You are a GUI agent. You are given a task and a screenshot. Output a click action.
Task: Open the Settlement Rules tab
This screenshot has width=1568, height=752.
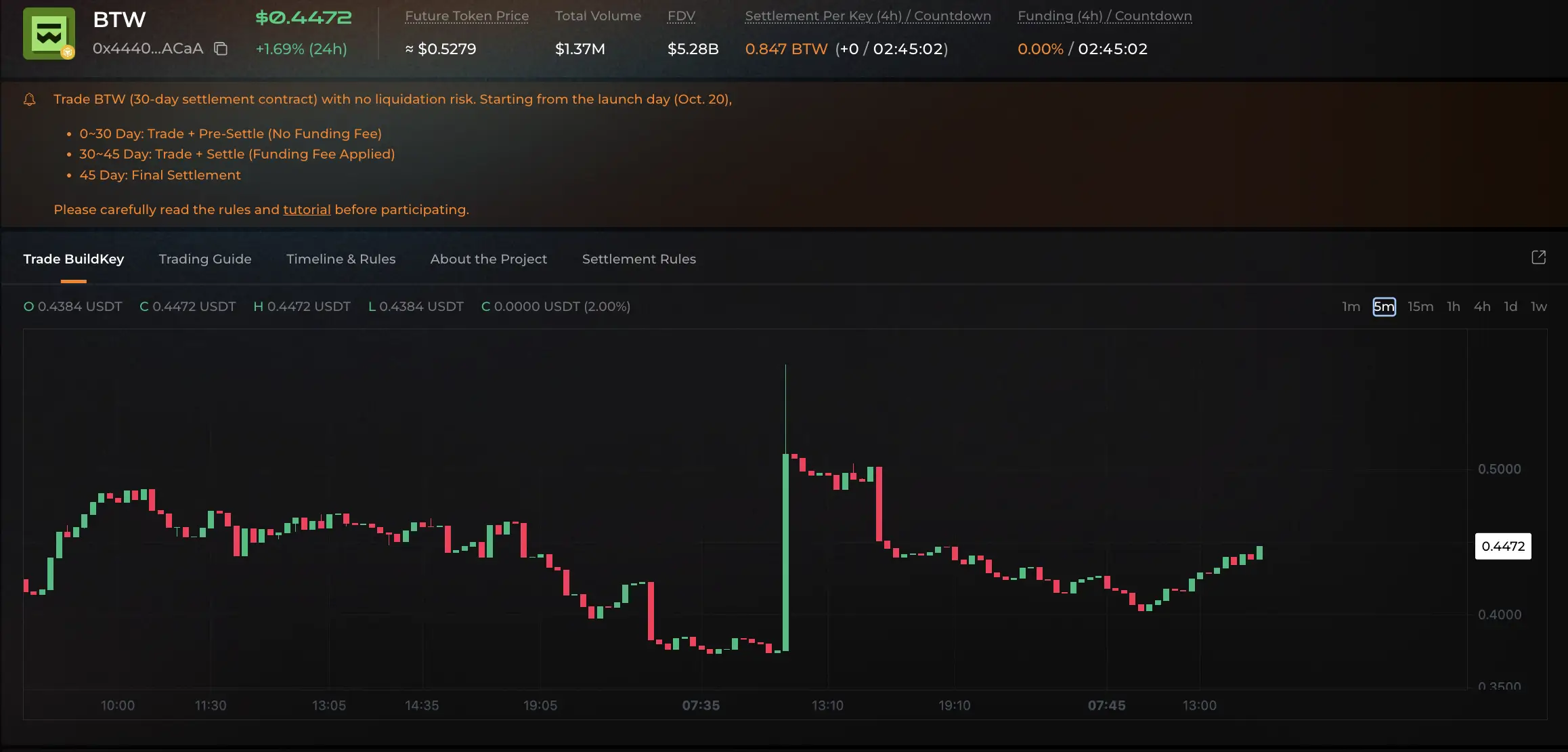click(639, 259)
